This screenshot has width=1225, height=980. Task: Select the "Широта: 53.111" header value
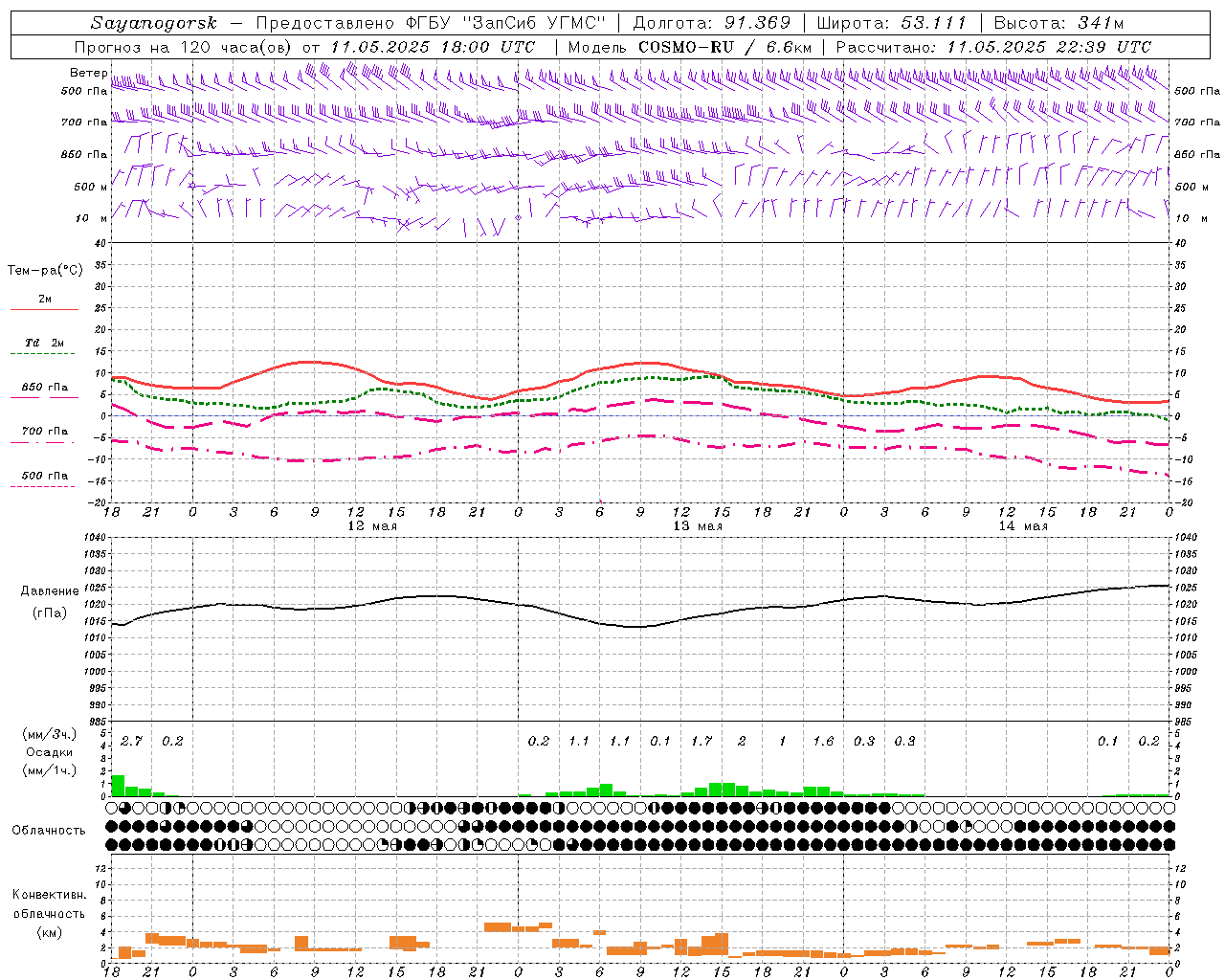click(x=891, y=23)
